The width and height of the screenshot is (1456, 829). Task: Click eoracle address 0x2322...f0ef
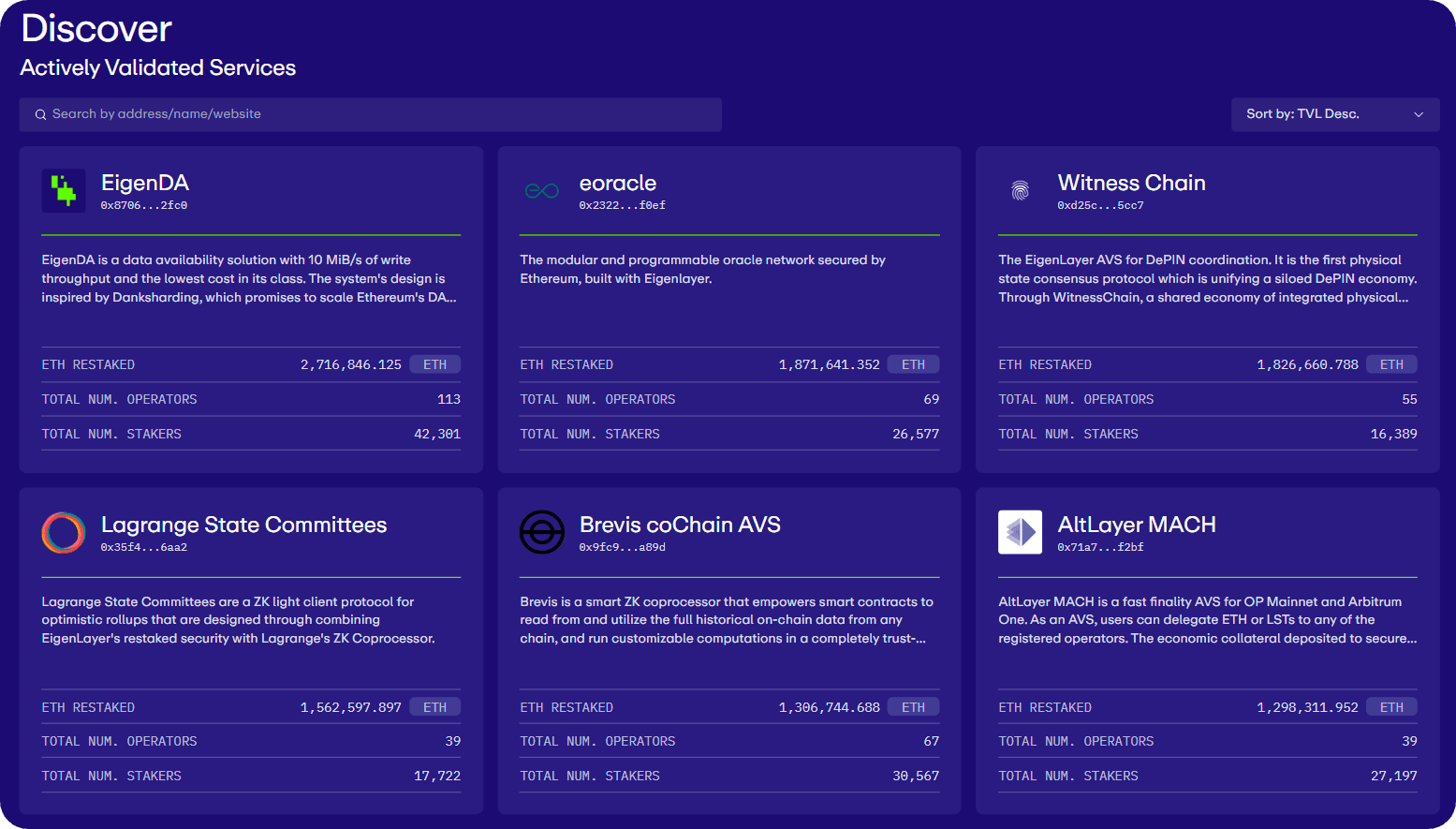pyautogui.click(x=623, y=205)
